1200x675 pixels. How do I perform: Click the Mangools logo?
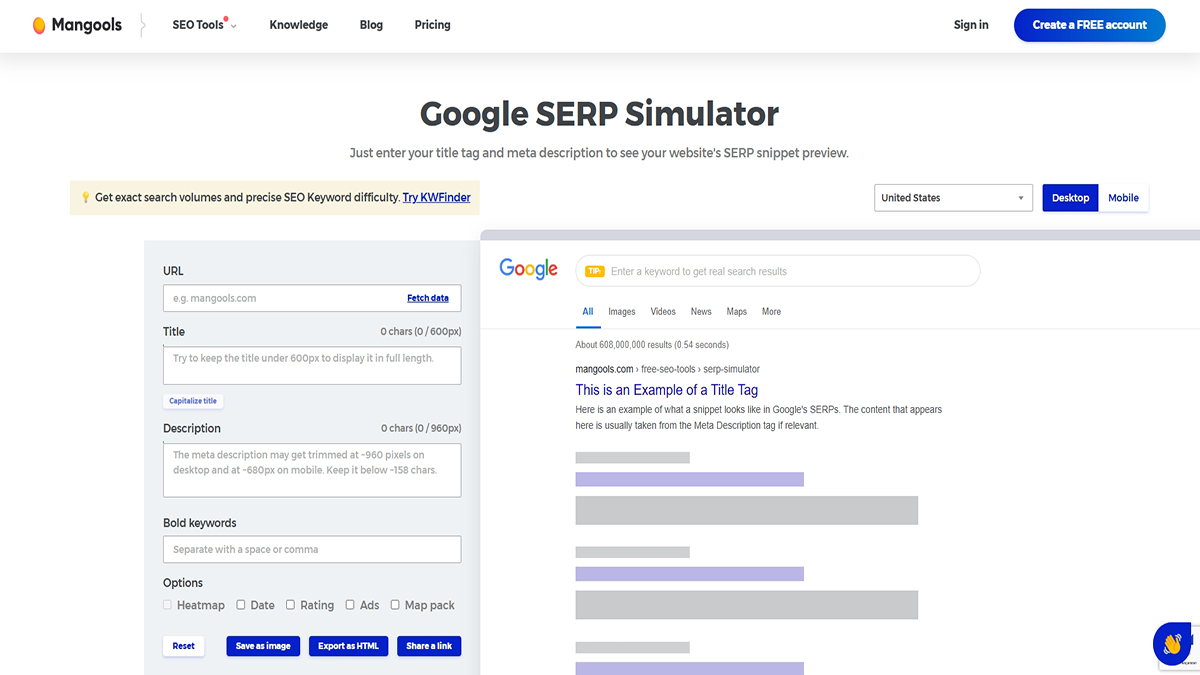(x=77, y=25)
